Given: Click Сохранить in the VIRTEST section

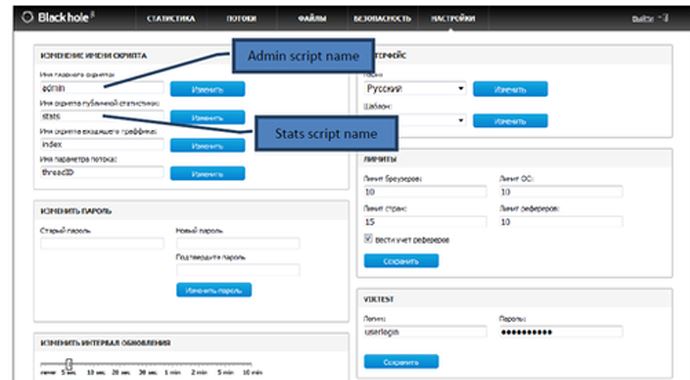Looking at the screenshot, I should pyautogui.click(x=401, y=362).
